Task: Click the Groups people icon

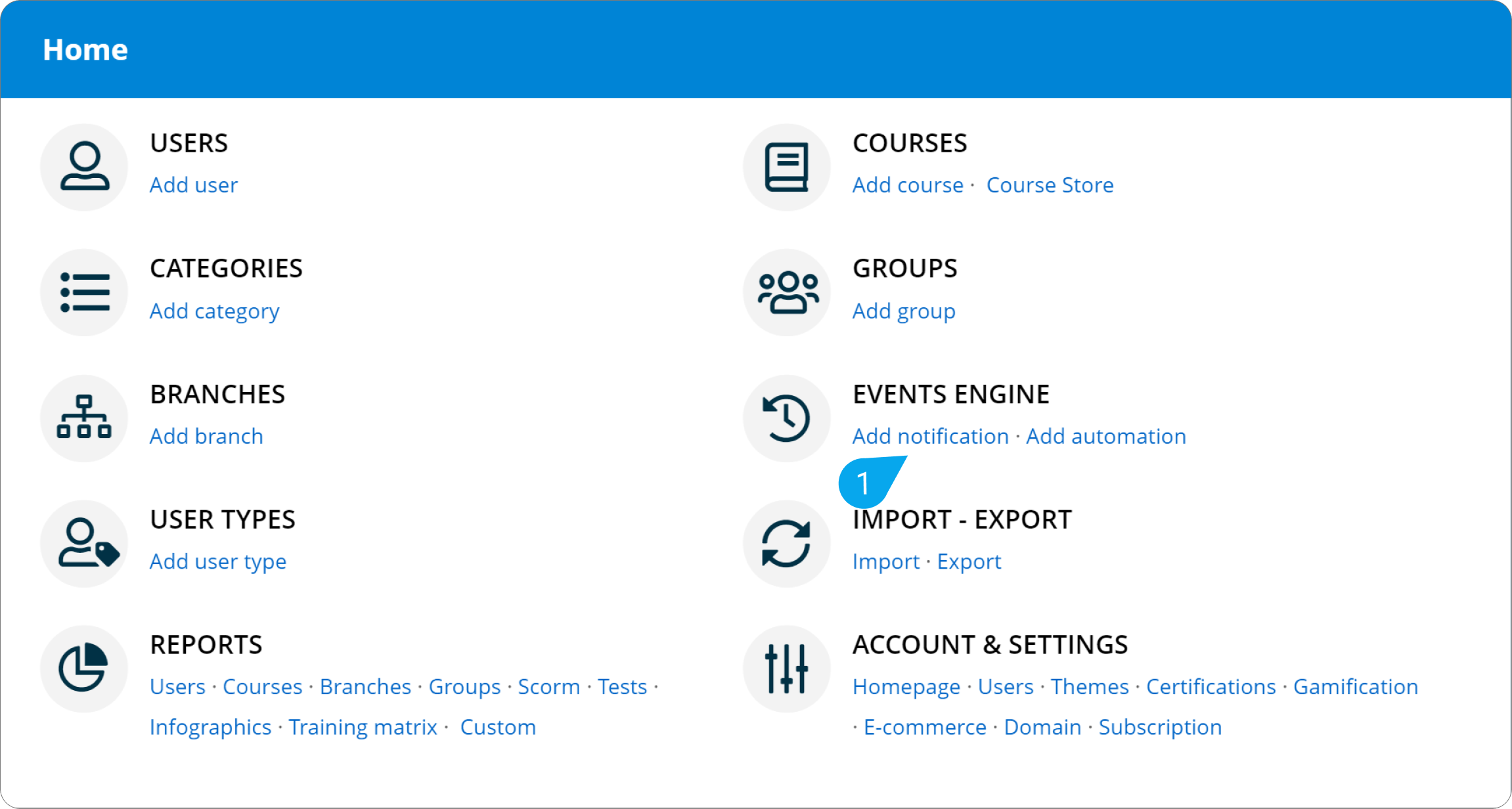Action: pyautogui.click(x=786, y=293)
